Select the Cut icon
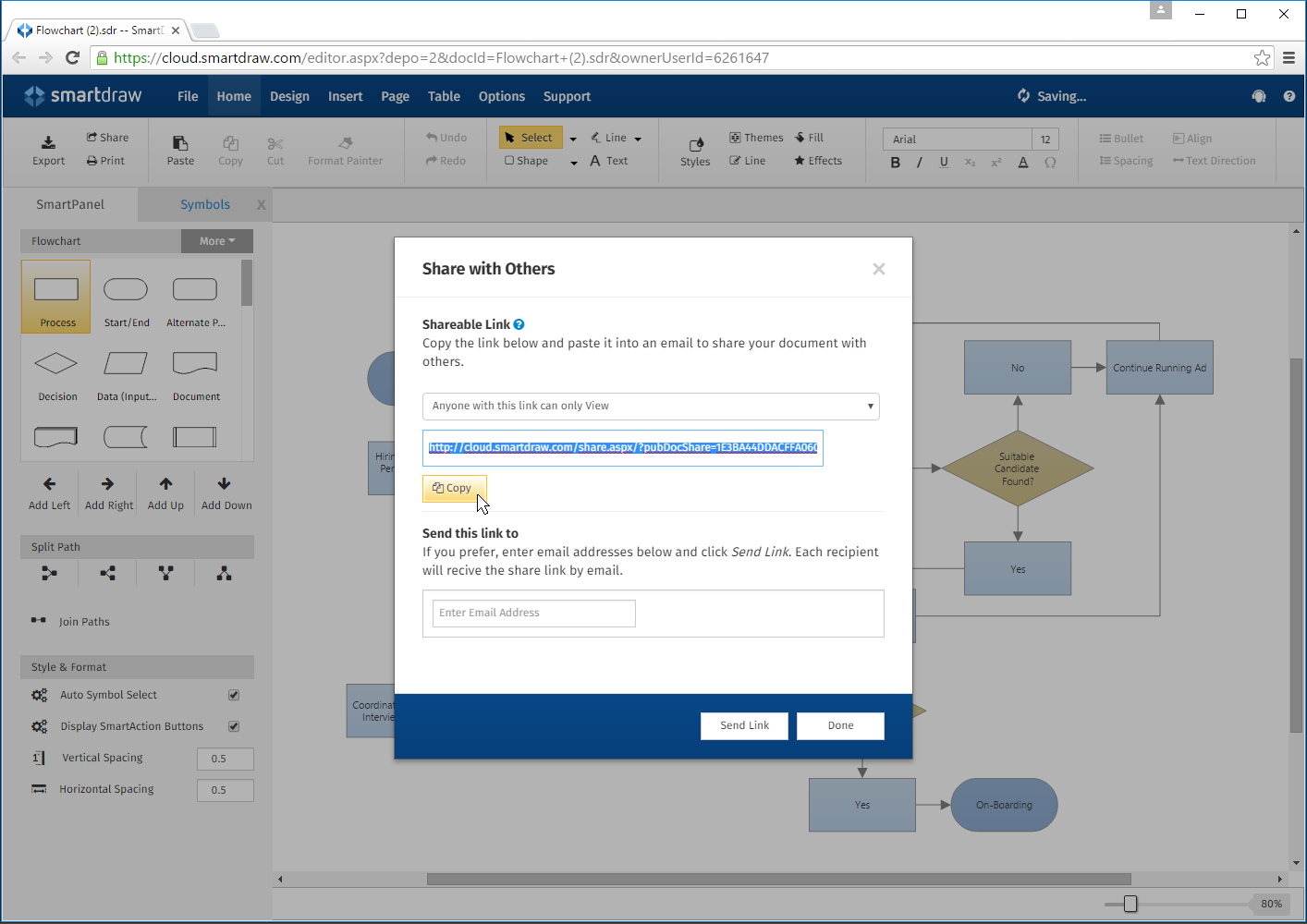Image resolution: width=1307 pixels, height=924 pixels. coord(275,146)
